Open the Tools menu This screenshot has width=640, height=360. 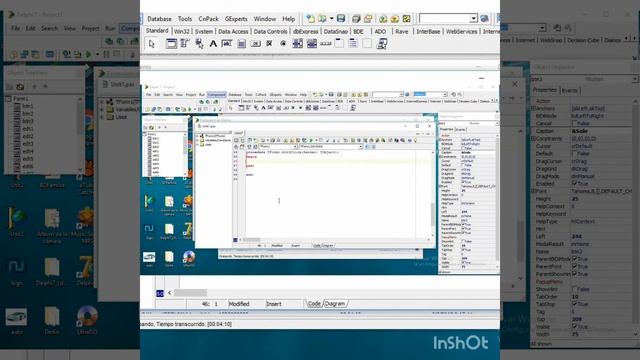click(184, 19)
